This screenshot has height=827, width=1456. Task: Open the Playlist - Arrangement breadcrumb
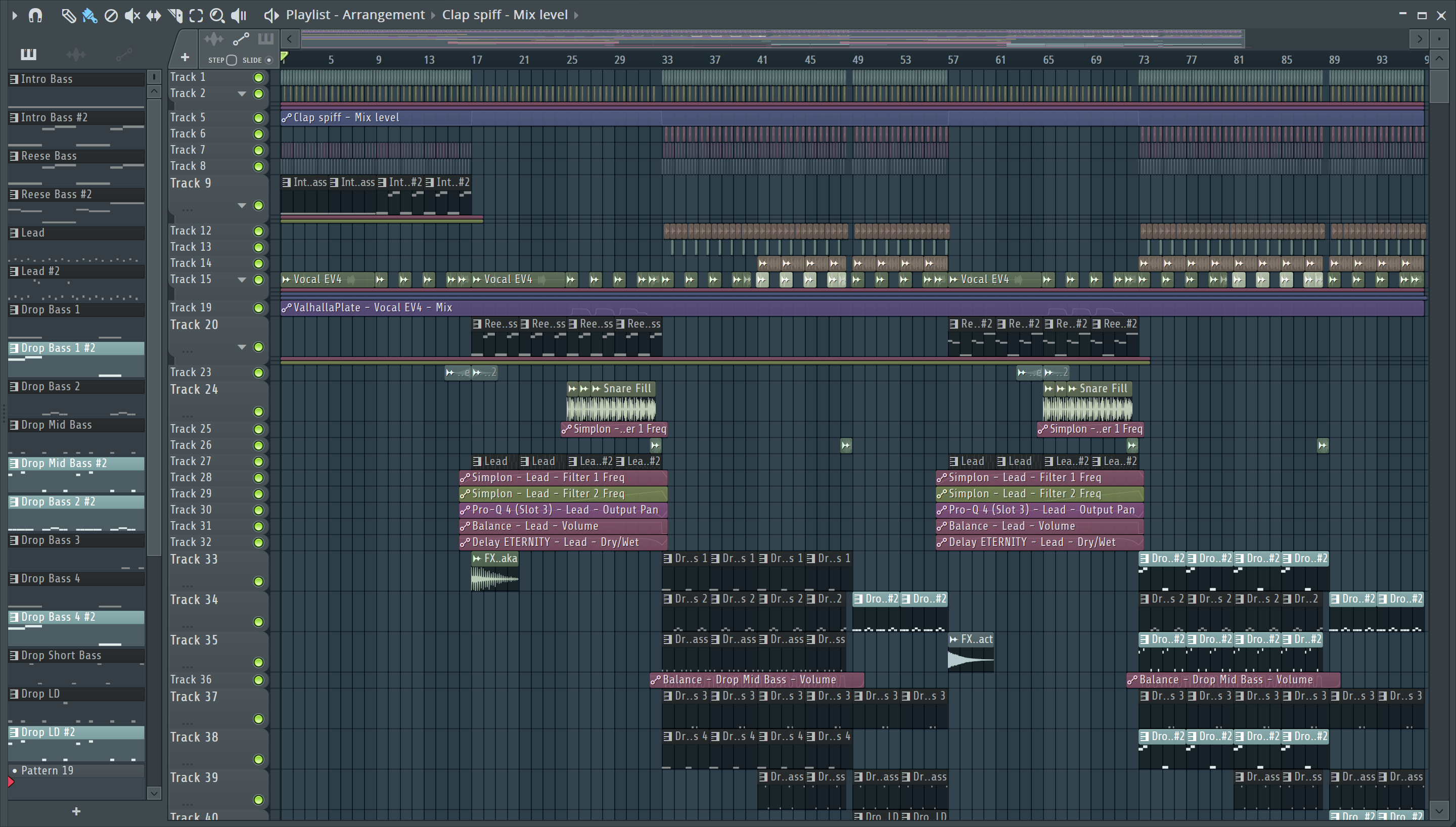coord(355,15)
